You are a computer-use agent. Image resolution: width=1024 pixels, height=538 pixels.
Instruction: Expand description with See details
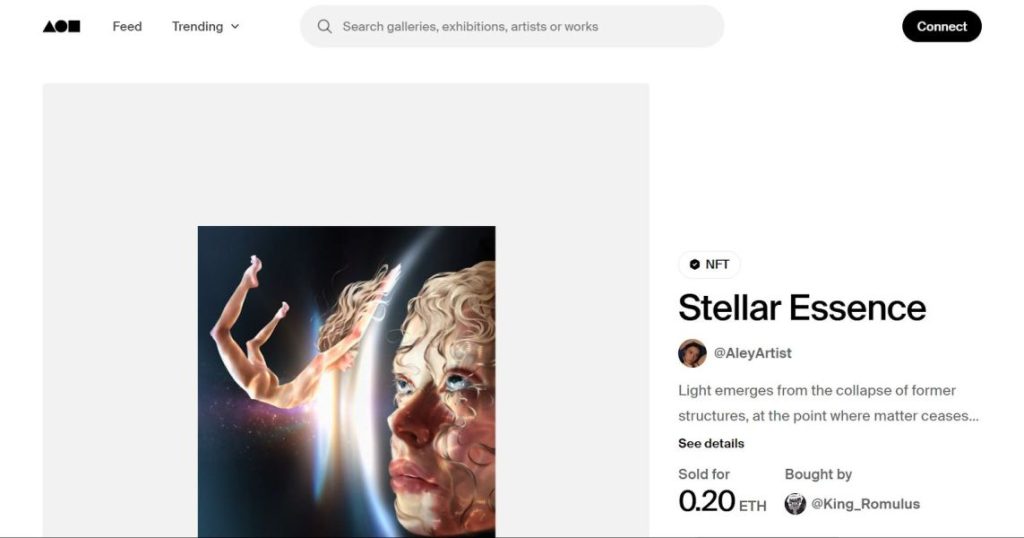pos(711,443)
